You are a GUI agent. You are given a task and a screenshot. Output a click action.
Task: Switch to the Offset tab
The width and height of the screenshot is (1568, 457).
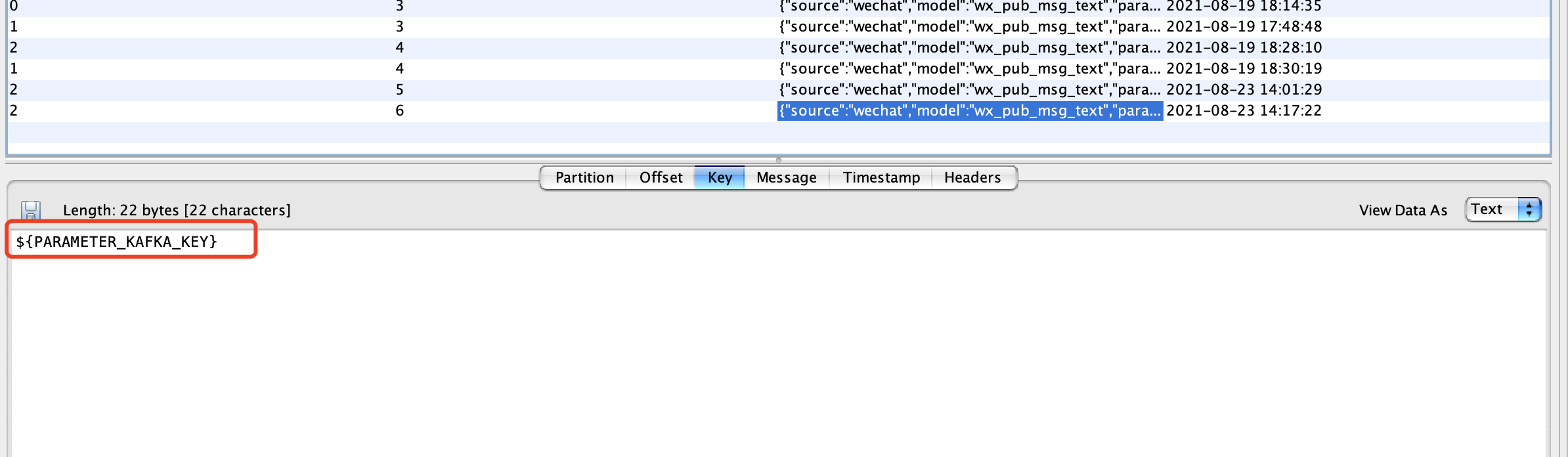661,177
